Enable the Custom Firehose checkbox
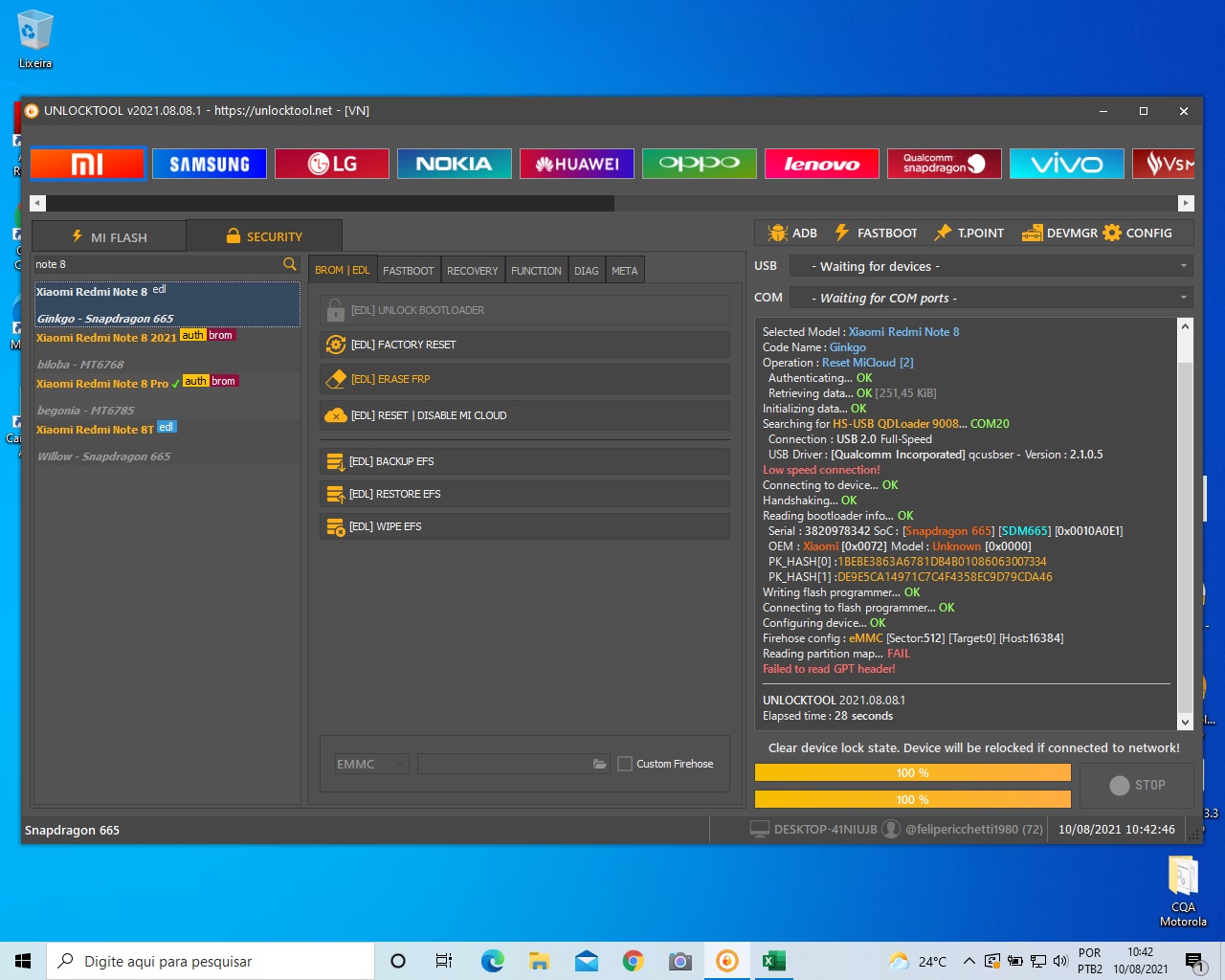This screenshot has width=1225, height=980. click(x=625, y=764)
